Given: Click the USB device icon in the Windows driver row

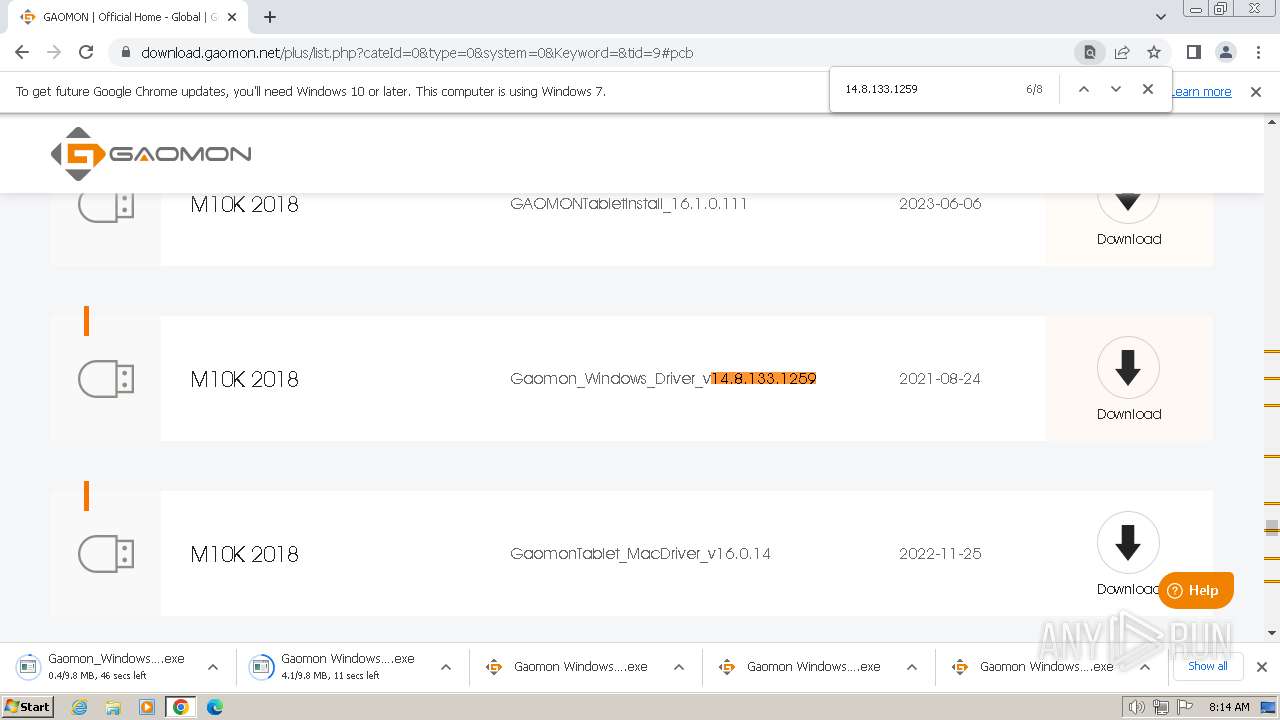Looking at the screenshot, I should coord(106,379).
